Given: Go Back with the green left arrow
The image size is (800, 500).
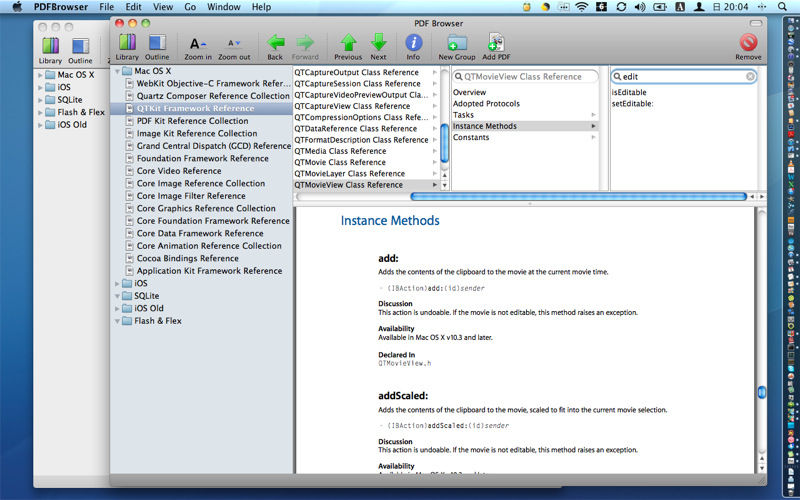Looking at the screenshot, I should tap(276, 43).
